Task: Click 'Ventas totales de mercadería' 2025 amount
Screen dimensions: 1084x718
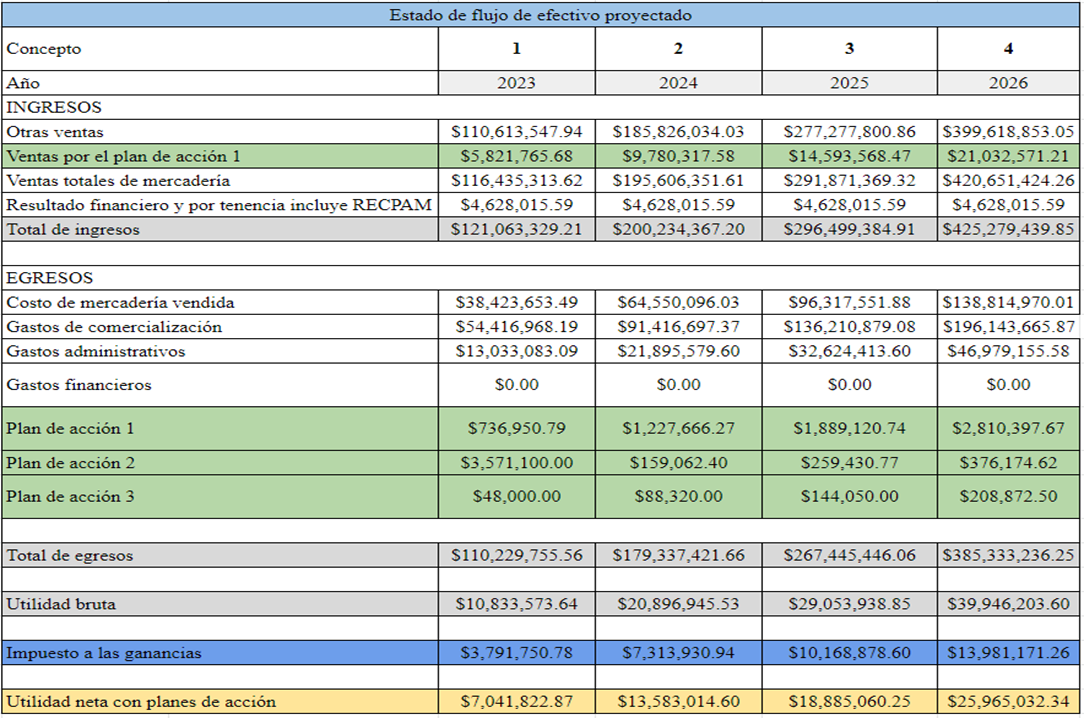Action: [849, 181]
